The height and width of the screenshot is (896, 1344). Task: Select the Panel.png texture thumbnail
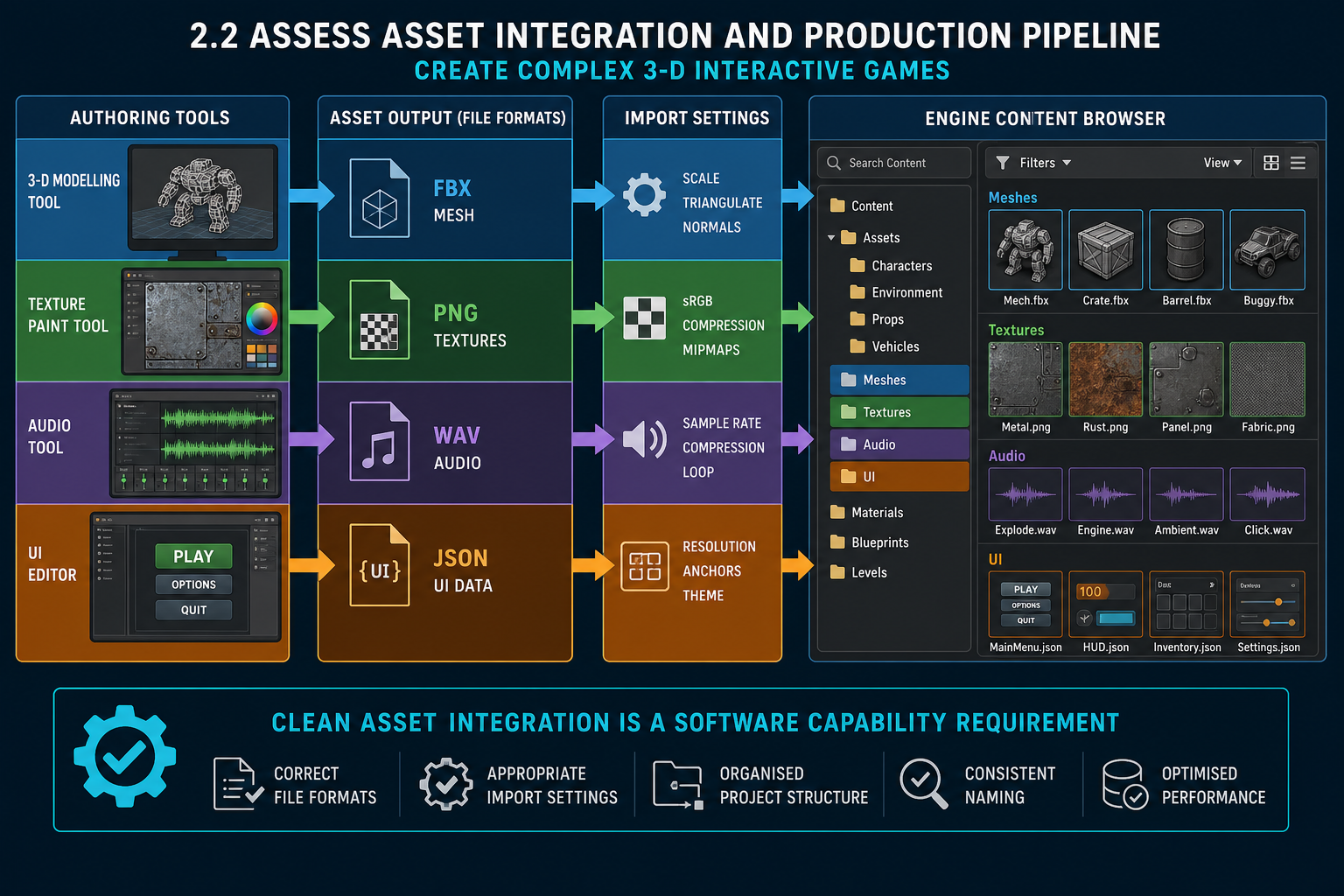click(x=1186, y=379)
